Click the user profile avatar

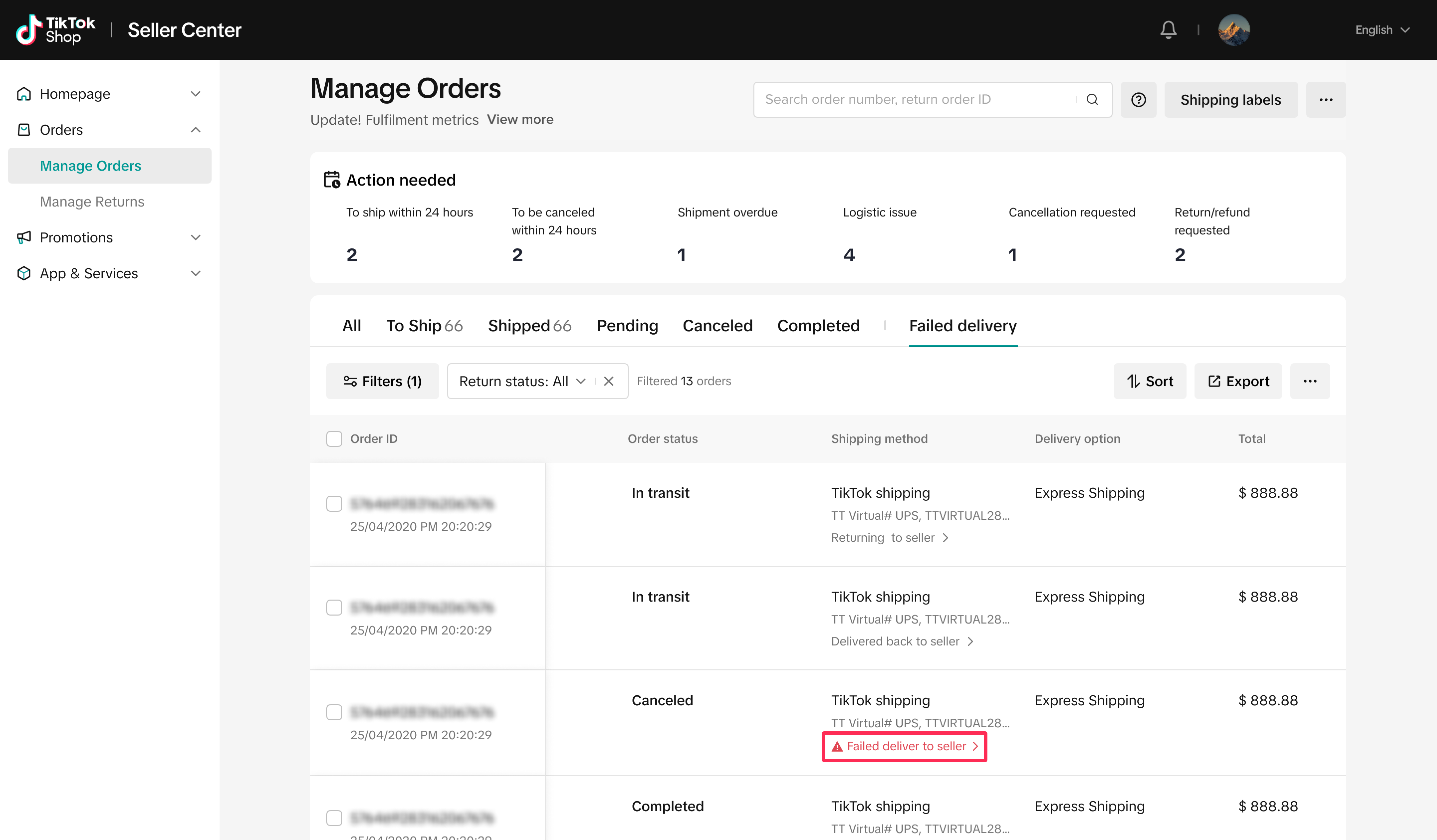pos(1233,30)
